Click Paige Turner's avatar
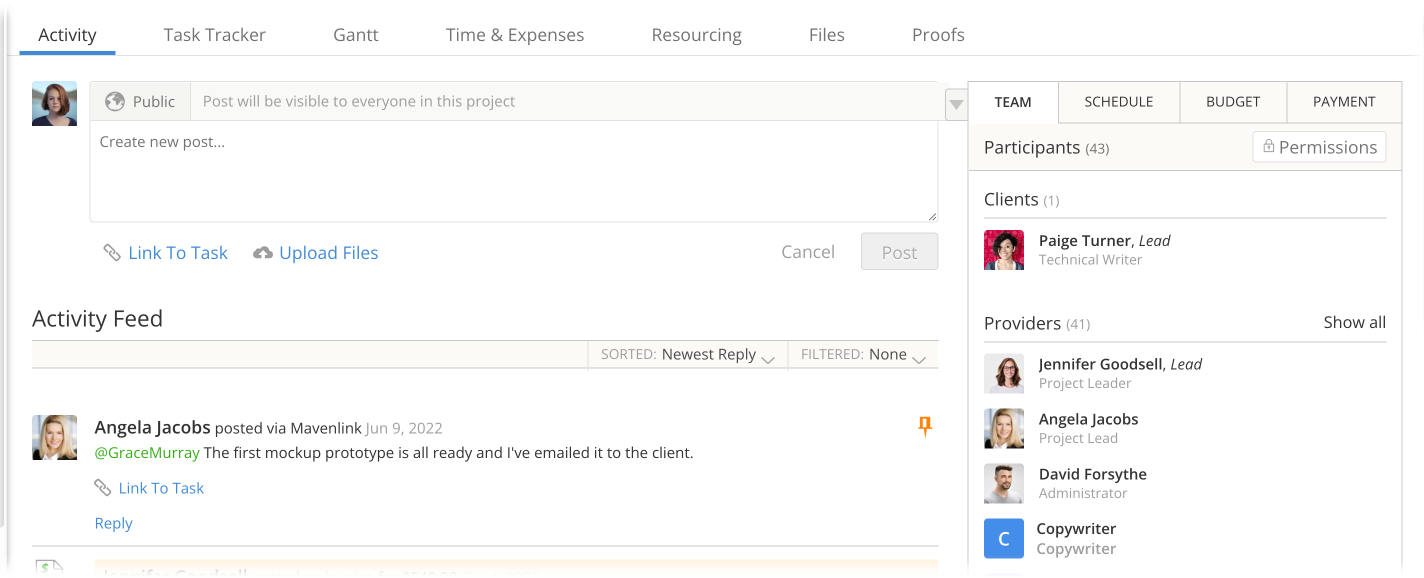The width and height of the screenshot is (1424, 578). pos(1004,250)
